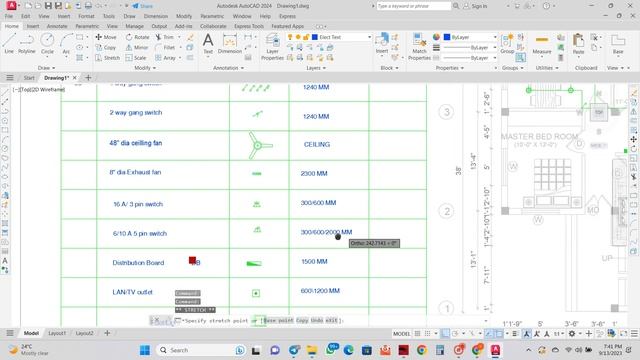Click the Stretch tool

(108, 58)
